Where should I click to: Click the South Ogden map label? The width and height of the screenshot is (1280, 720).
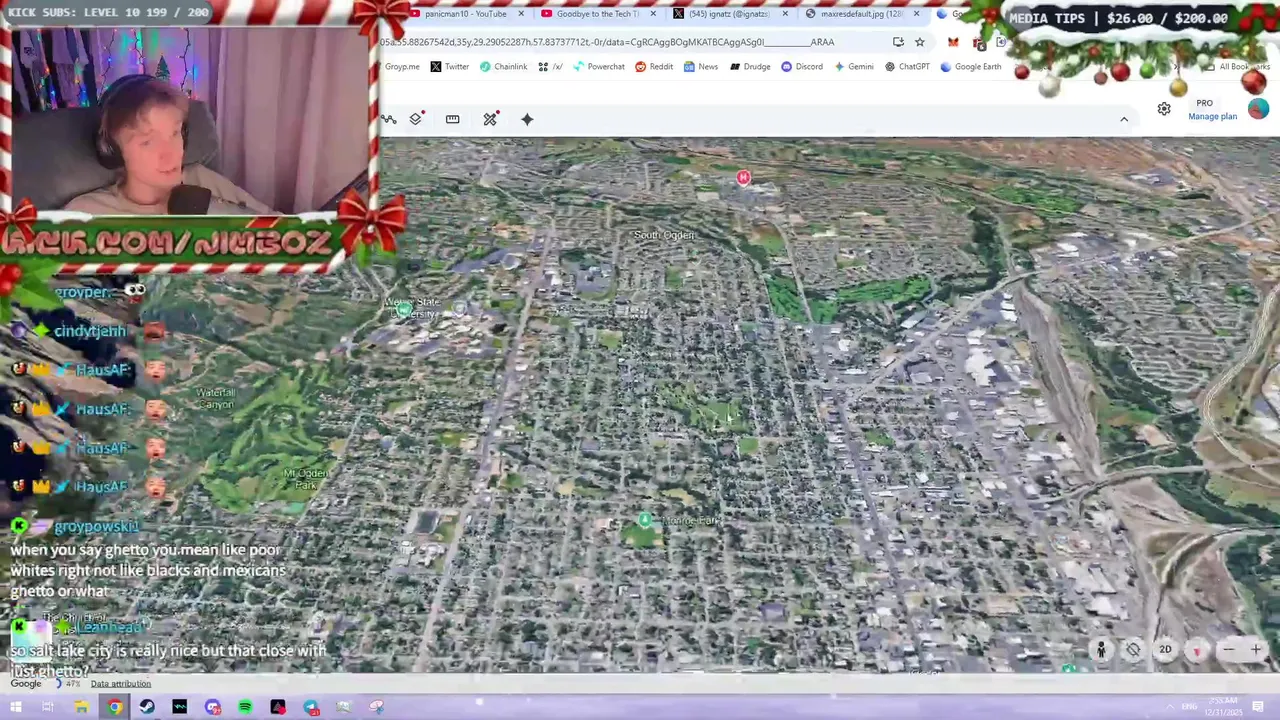pos(664,235)
